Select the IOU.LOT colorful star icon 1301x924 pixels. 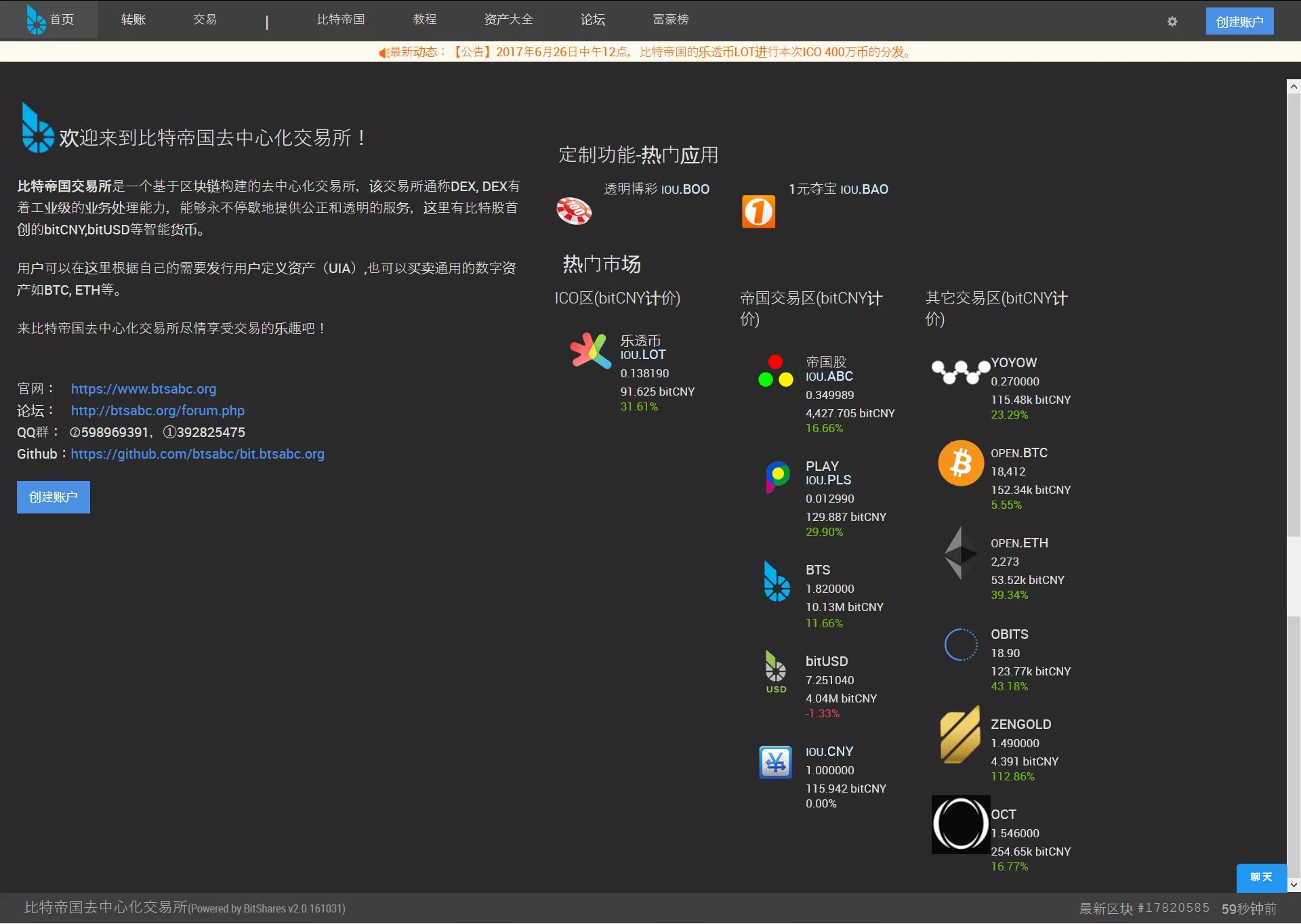click(591, 351)
